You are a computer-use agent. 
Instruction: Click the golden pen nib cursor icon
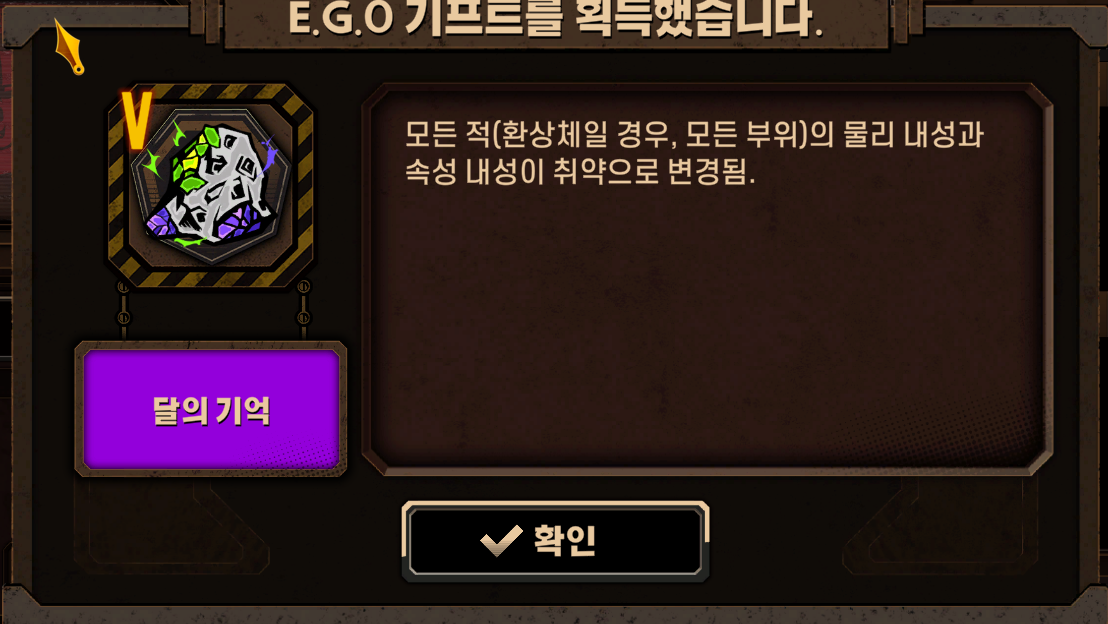[x=69, y=46]
